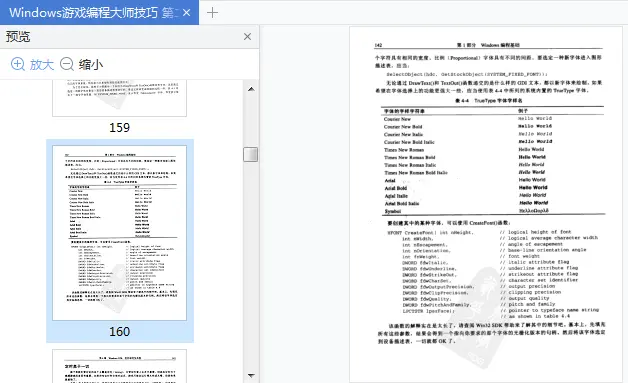Click page number label 160

[x=119, y=332]
